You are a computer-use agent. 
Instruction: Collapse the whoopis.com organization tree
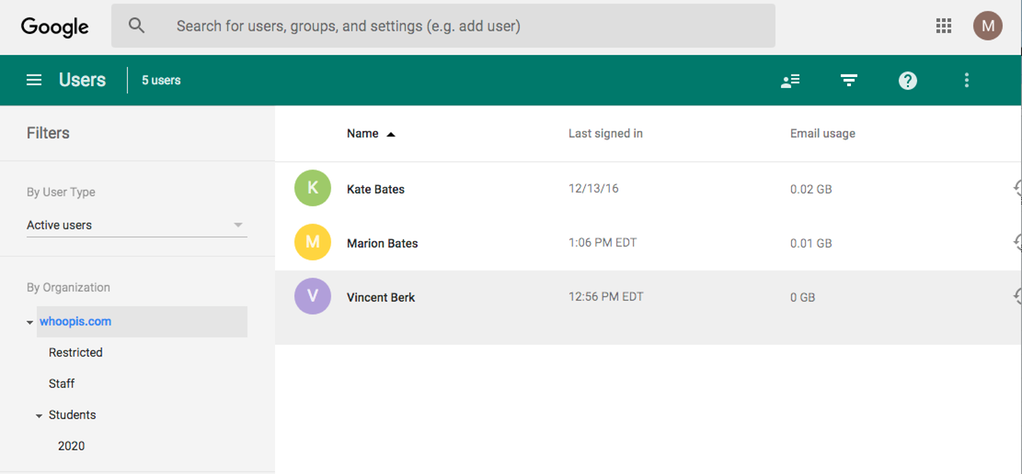30,322
